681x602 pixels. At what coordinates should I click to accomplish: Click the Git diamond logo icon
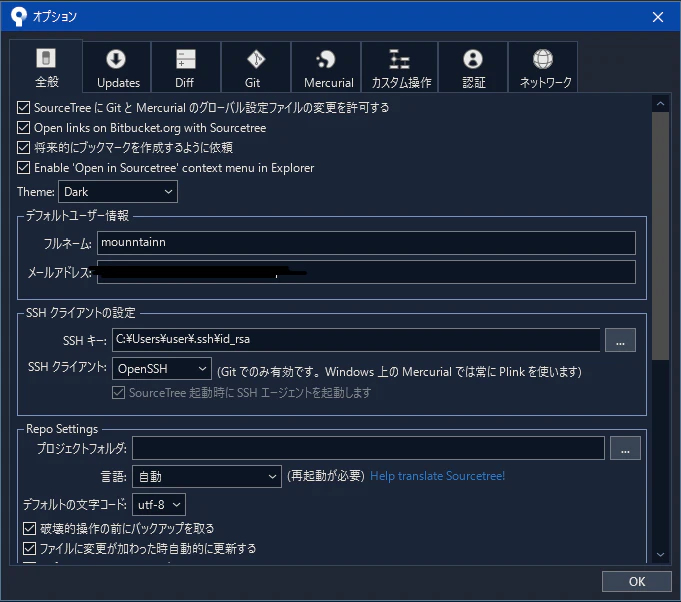(x=256, y=59)
